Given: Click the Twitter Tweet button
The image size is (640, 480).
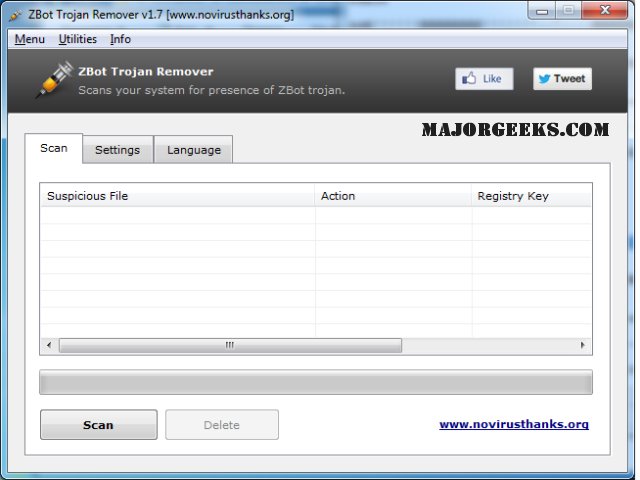Looking at the screenshot, I should click(562, 79).
